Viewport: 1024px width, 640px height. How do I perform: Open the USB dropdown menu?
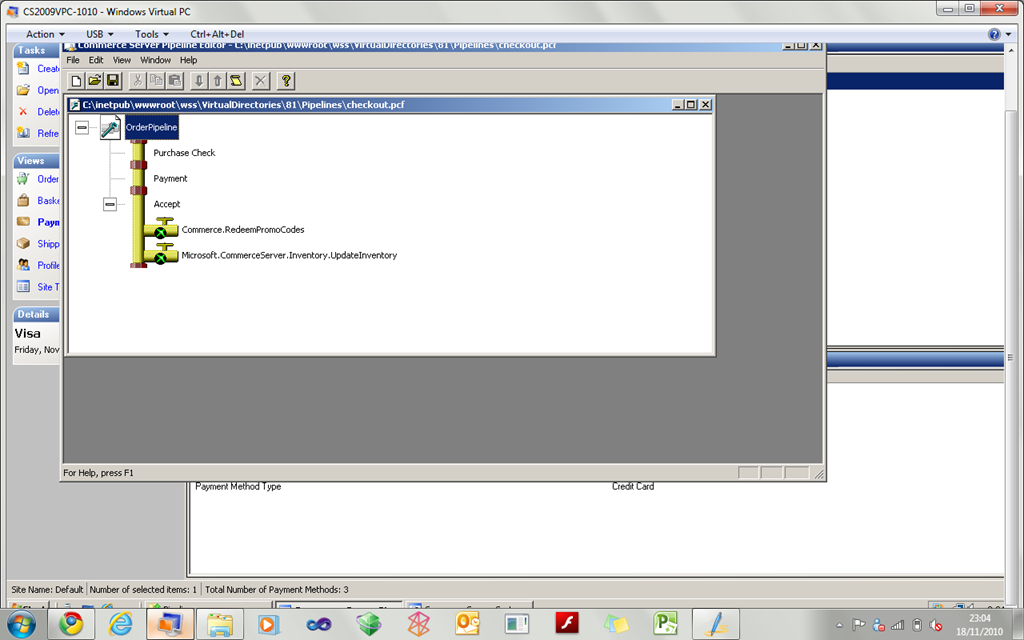[99, 34]
